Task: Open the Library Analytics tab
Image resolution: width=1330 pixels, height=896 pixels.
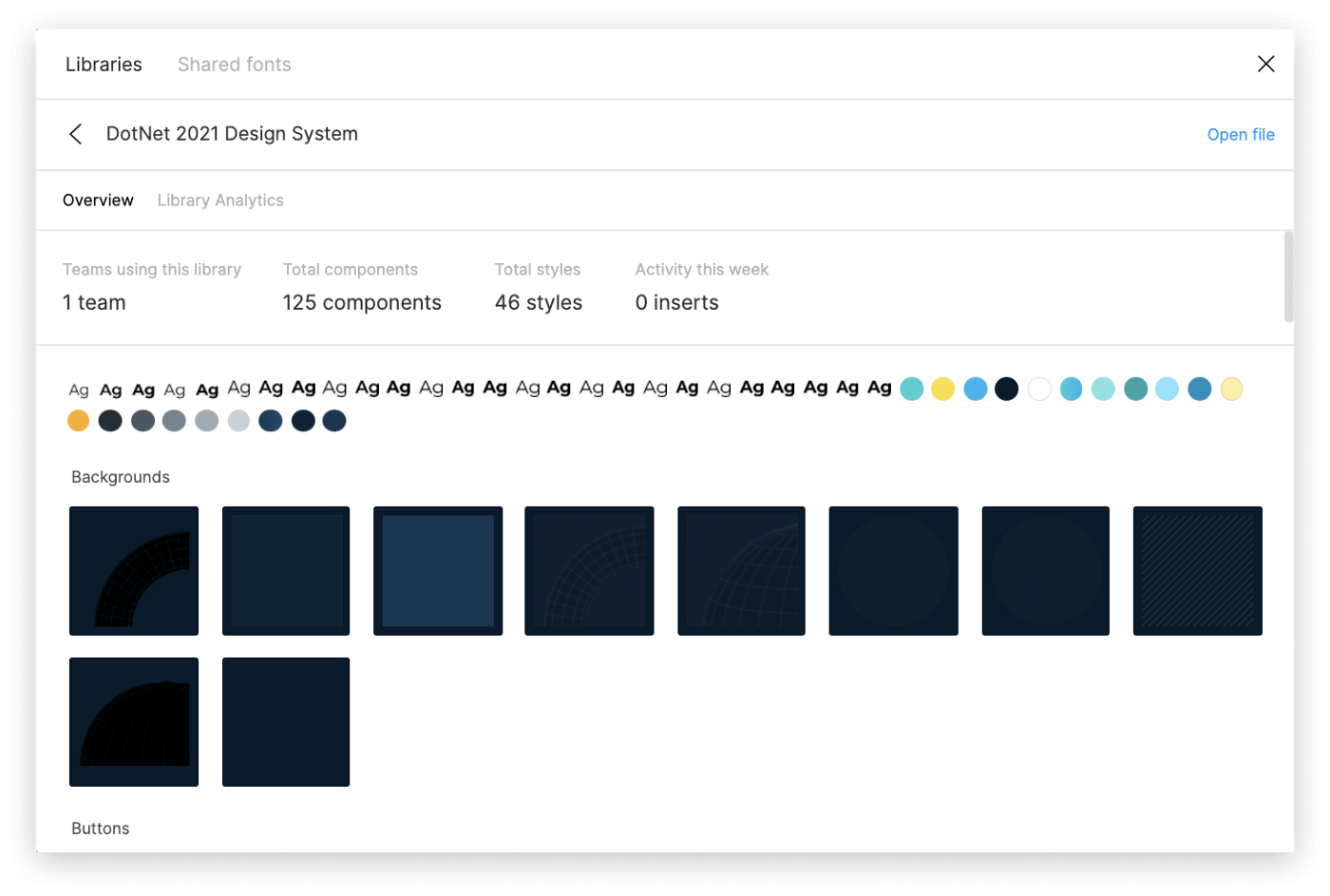Action: click(220, 200)
